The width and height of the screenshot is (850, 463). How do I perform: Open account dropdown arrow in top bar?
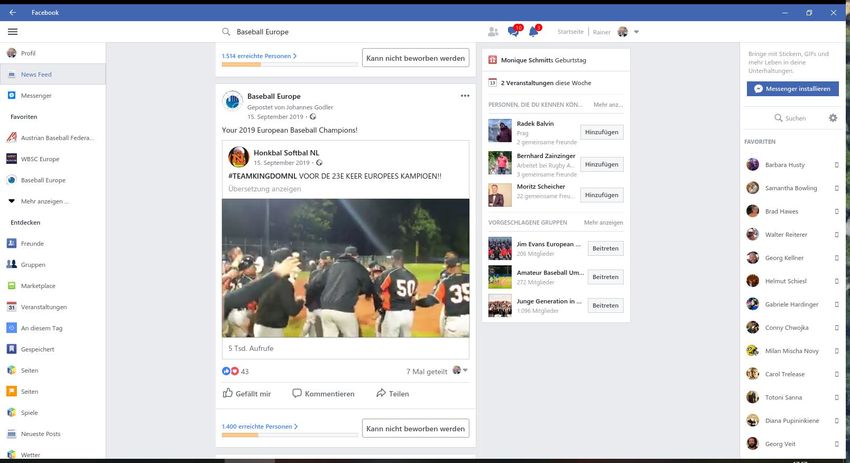(636, 32)
